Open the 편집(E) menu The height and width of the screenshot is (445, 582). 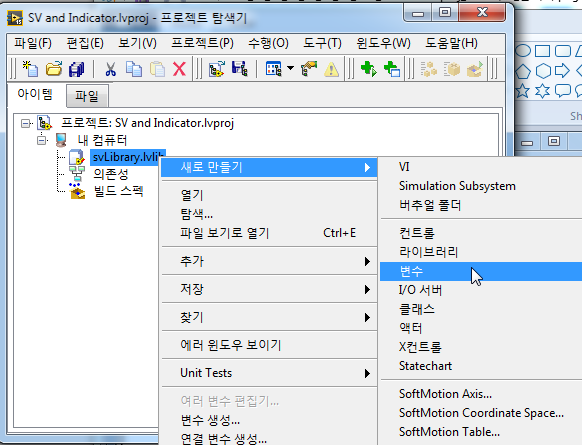[85, 43]
